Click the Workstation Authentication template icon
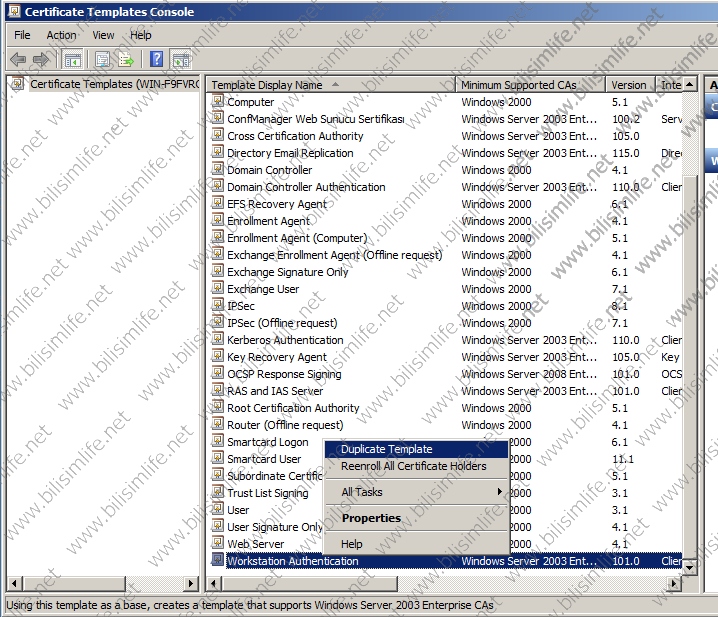Viewport: 718px width, 617px height. tap(218, 559)
